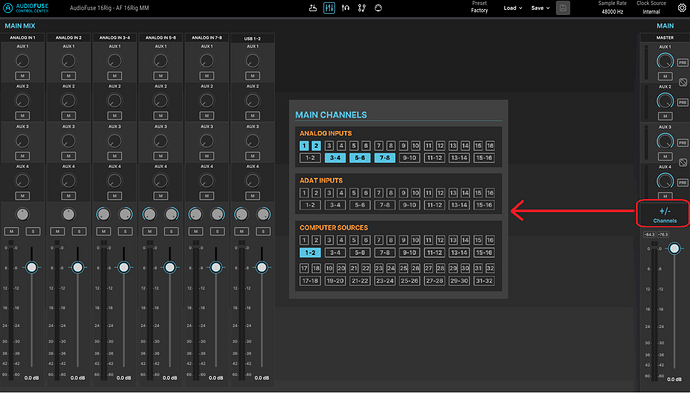Click the stereo link icon between AUX 1 and AUX 2 master
The height and width of the screenshot is (393, 690).
click(x=683, y=82)
